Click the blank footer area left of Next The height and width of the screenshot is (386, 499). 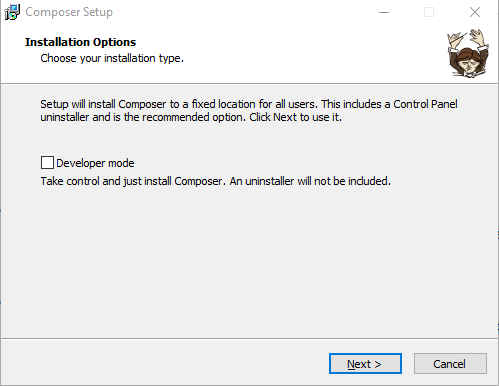click(165, 363)
